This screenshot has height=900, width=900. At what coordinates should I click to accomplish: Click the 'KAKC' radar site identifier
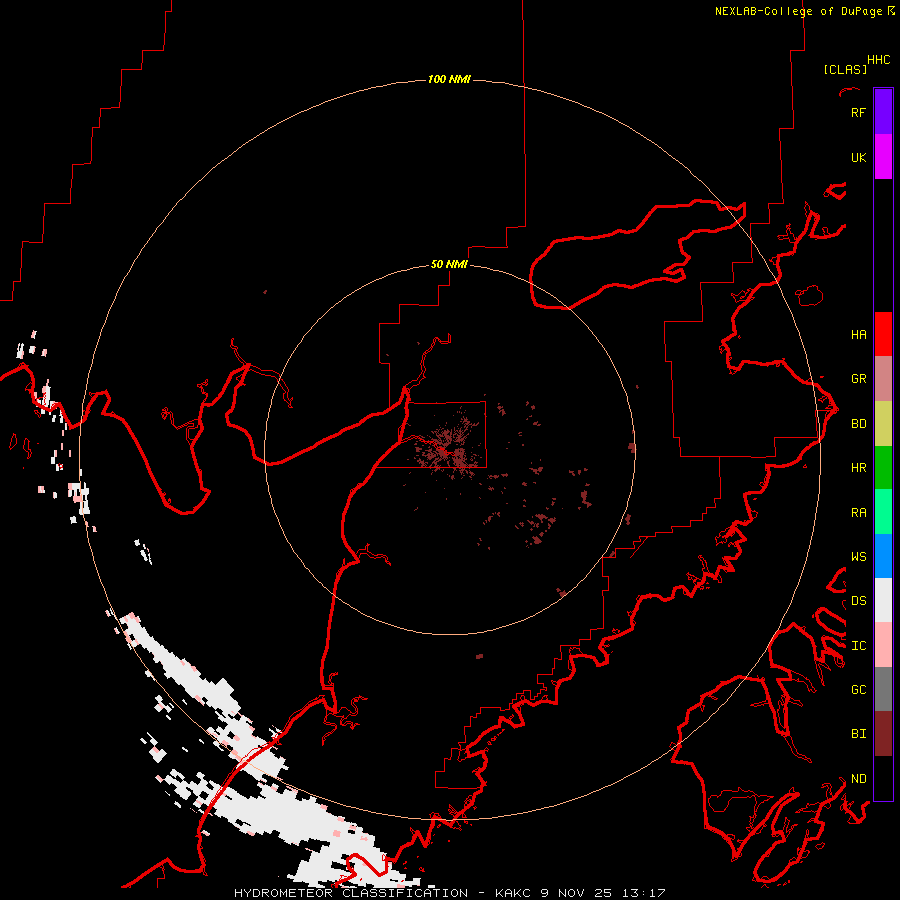(x=513, y=893)
